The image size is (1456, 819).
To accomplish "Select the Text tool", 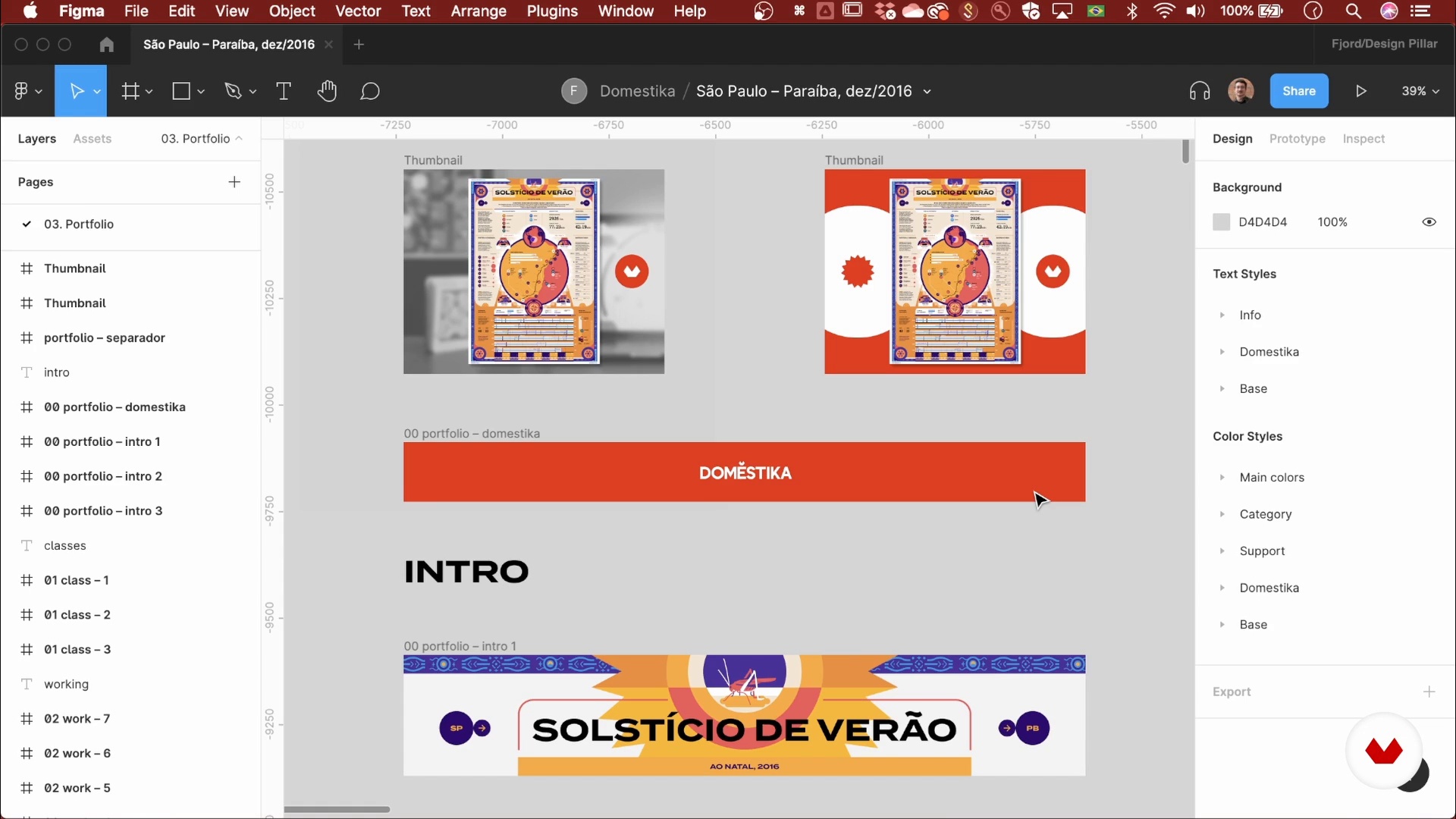I will pos(284,91).
